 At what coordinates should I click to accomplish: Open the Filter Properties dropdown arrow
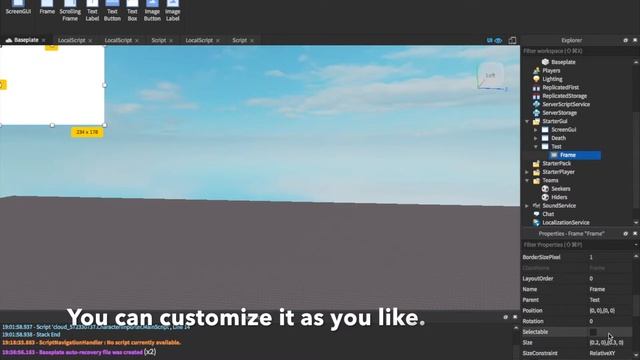636,245
